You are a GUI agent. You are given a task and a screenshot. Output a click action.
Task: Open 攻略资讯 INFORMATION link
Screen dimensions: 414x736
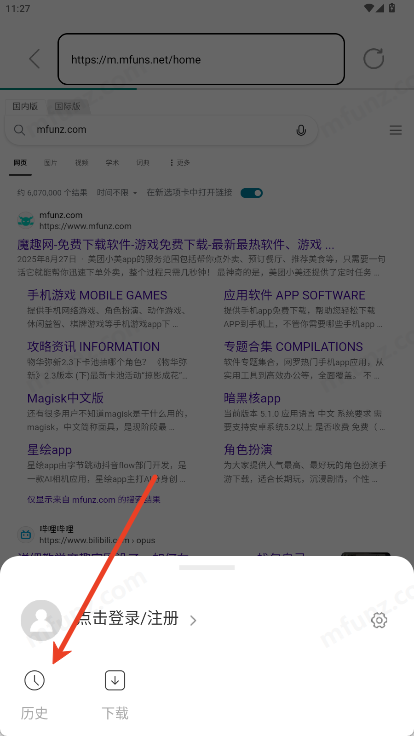click(x=93, y=347)
